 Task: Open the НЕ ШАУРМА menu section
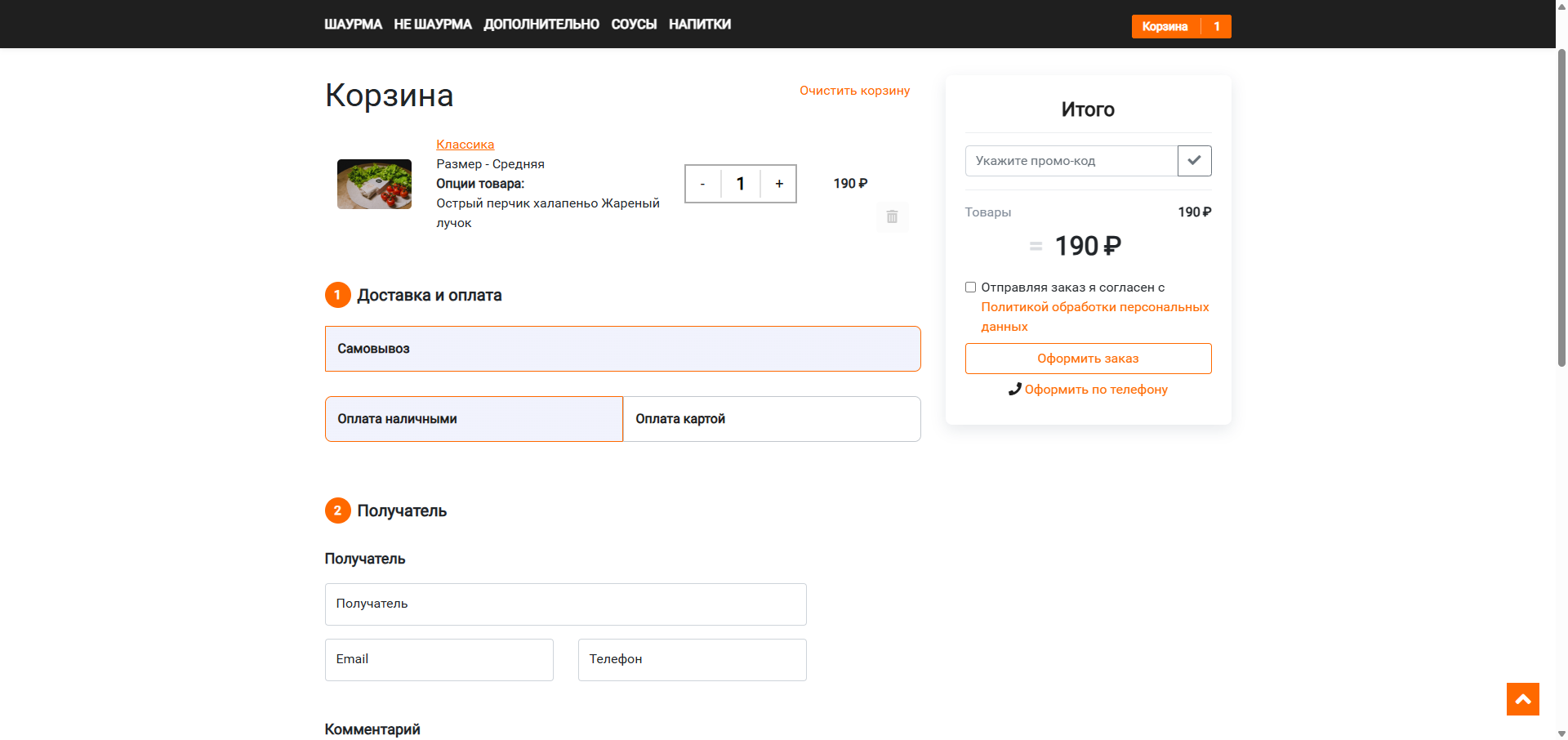pos(433,25)
